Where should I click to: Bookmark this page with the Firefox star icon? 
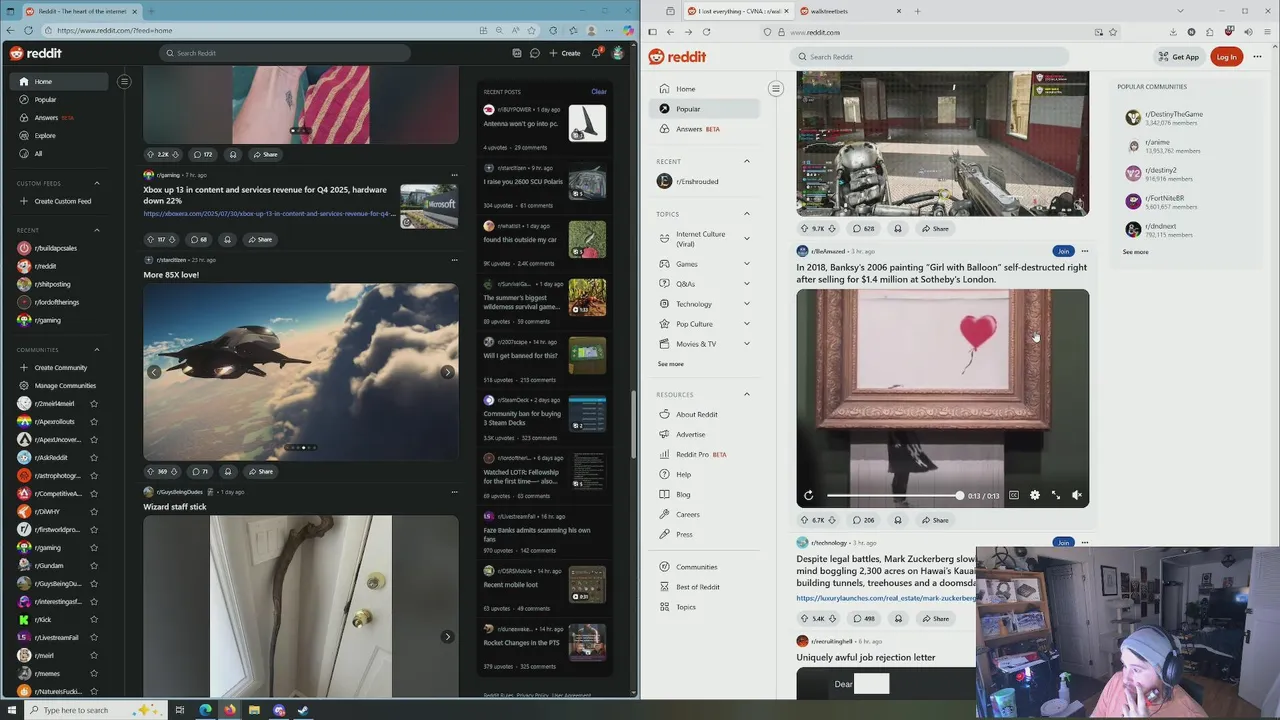click(x=1113, y=32)
